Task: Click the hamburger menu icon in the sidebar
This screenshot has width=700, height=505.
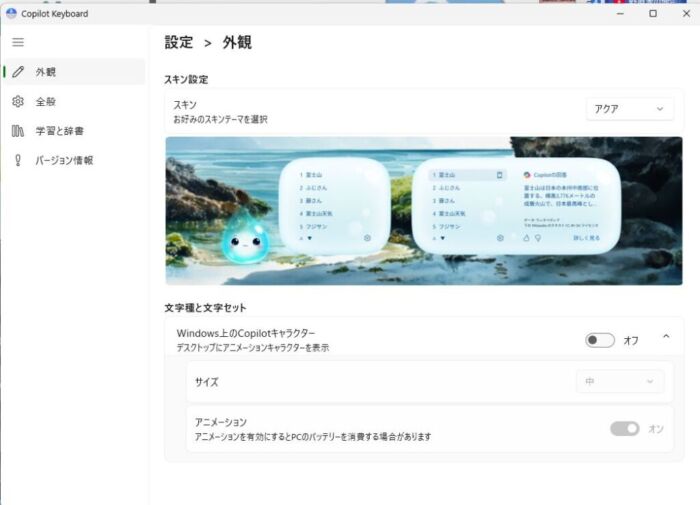Action: tap(18, 42)
